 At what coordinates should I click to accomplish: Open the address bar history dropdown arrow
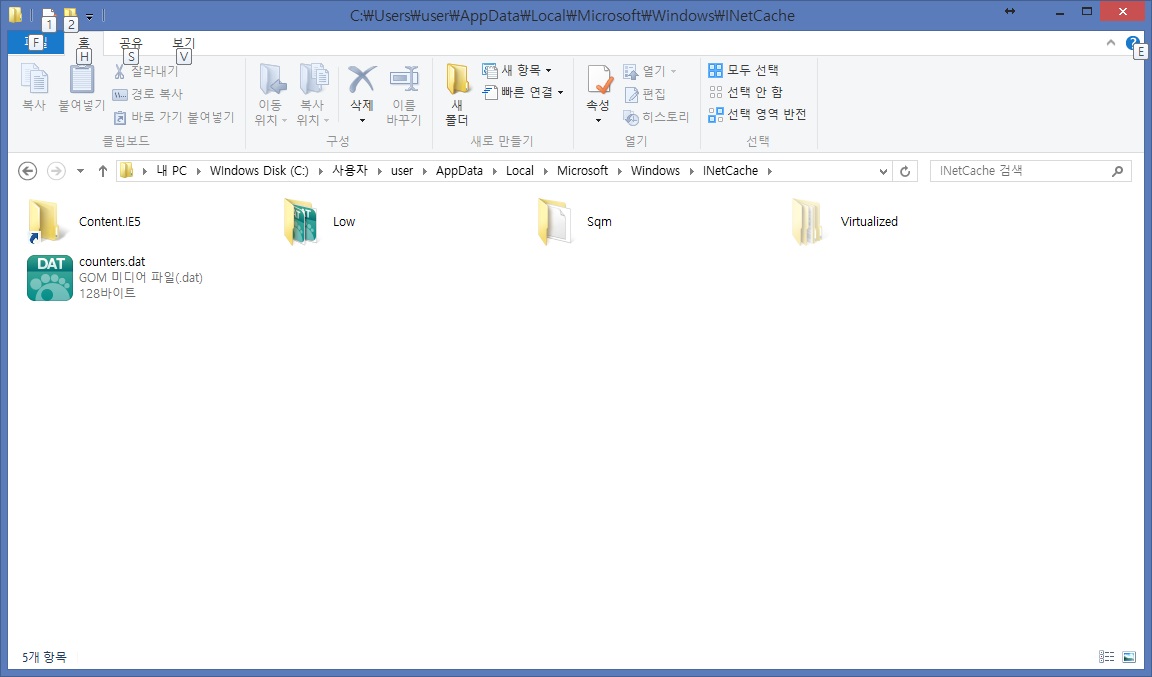tap(883, 171)
